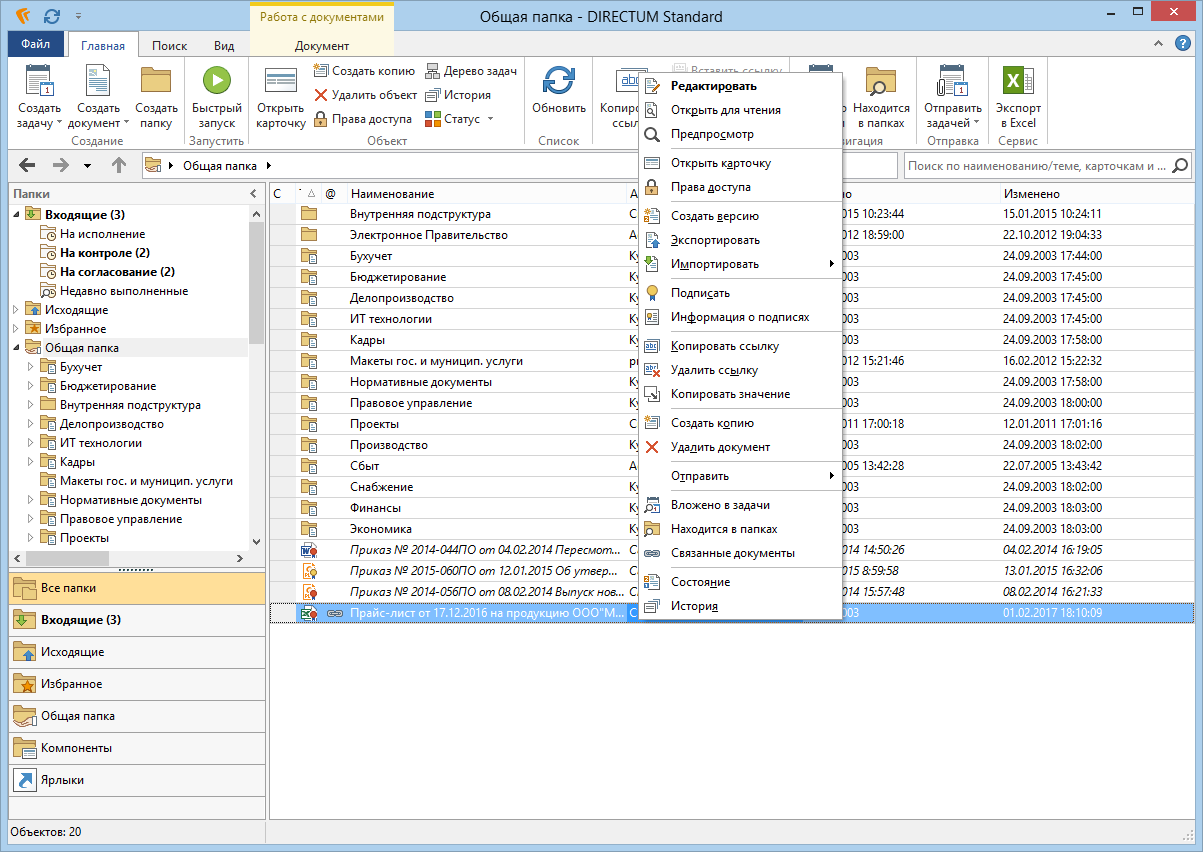Click Создать копию in the ribbon
The image size is (1203, 852).
(364, 71)
